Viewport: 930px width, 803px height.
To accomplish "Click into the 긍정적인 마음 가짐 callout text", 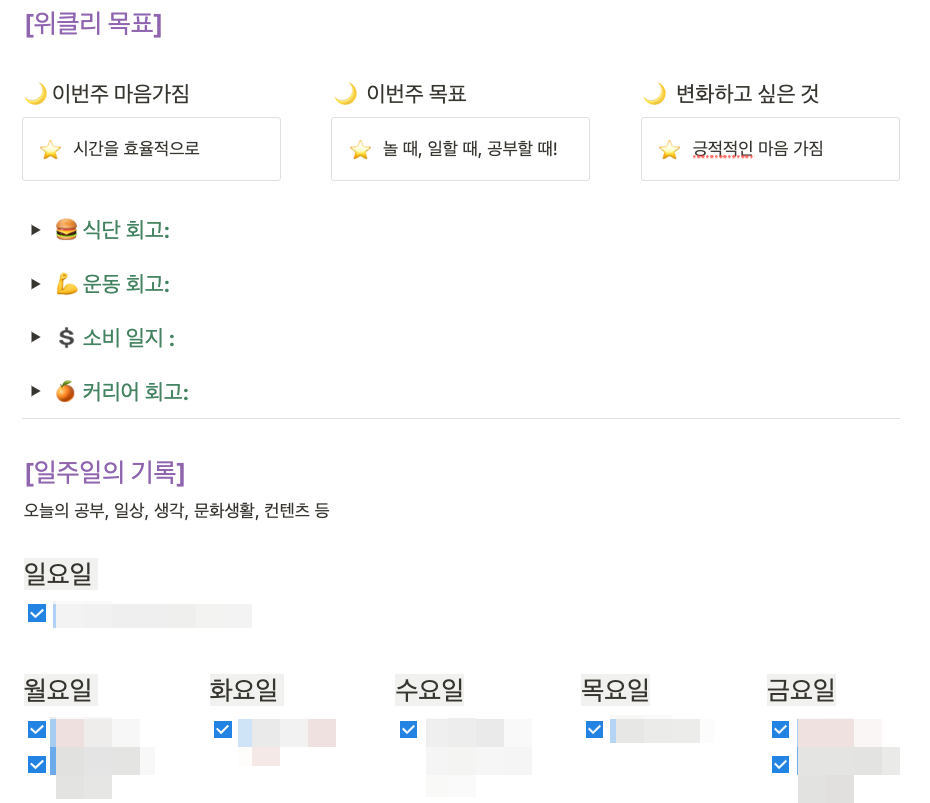I will [x=757, y=149].
